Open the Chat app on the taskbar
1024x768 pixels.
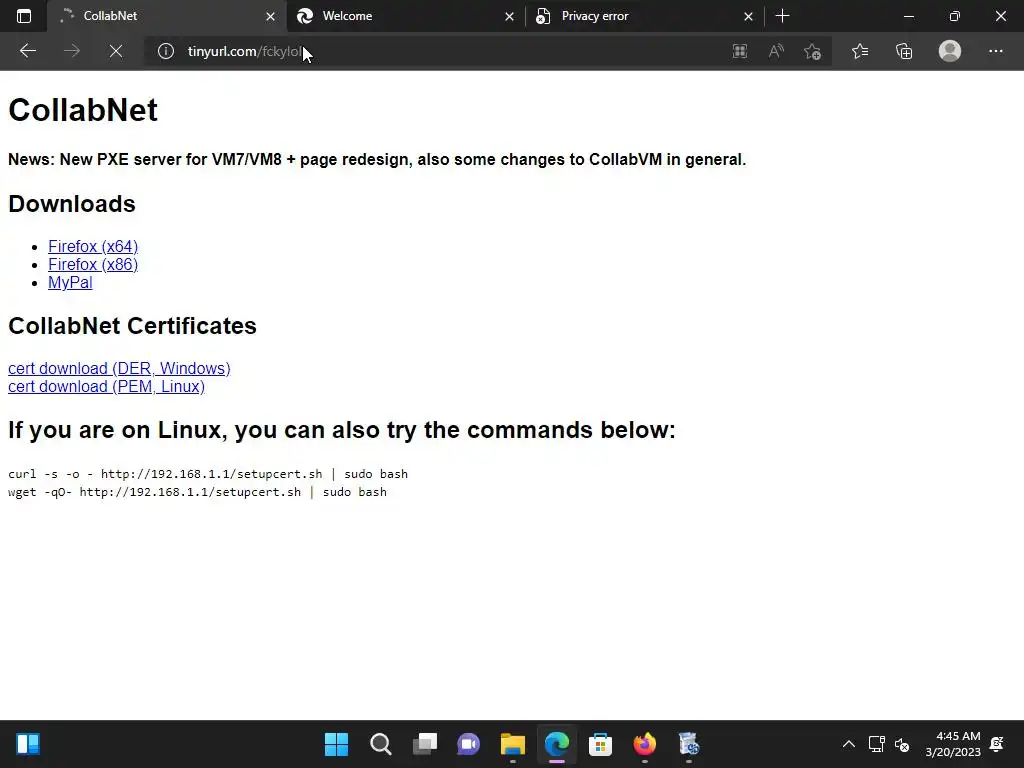pyautogui.click(x=468, y=744)
